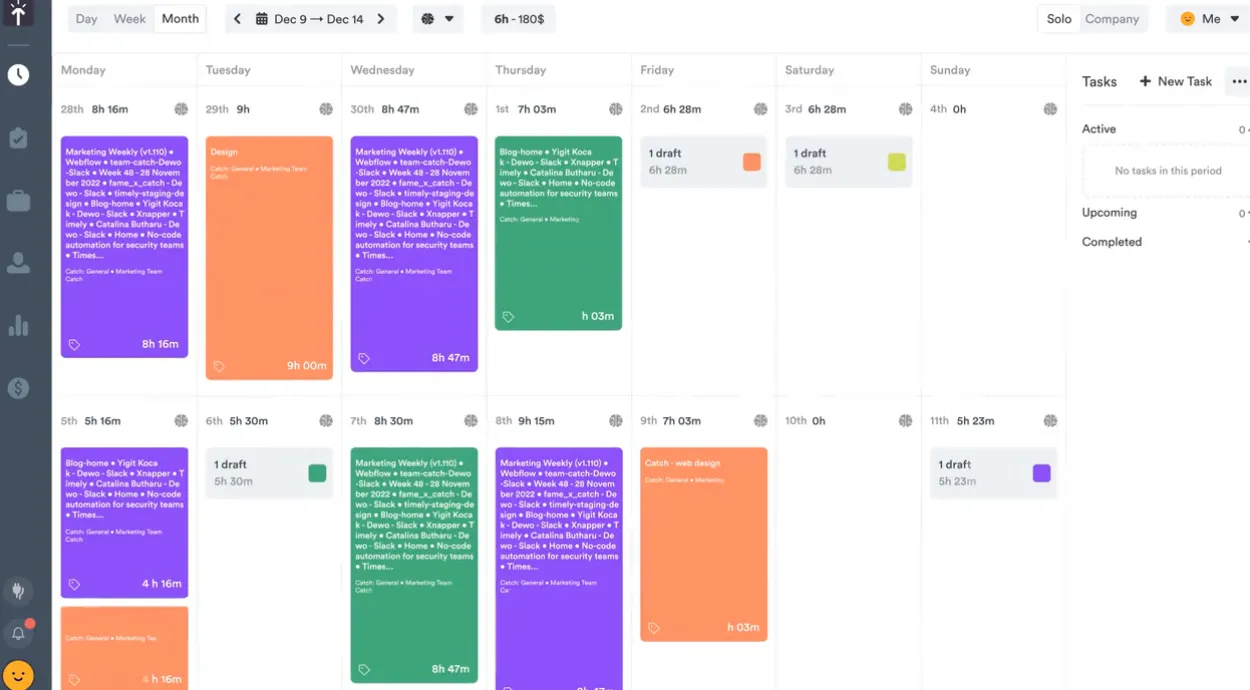Go to the next date range arrow
This screenshot has width=1250, height=690.
point(381,19)
